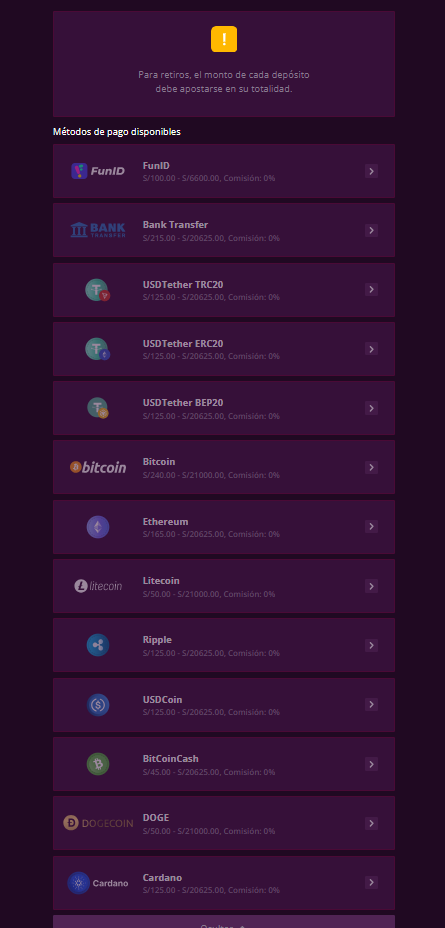
Task: Click the Ethereum diamond icon
Action: point(98,527)
